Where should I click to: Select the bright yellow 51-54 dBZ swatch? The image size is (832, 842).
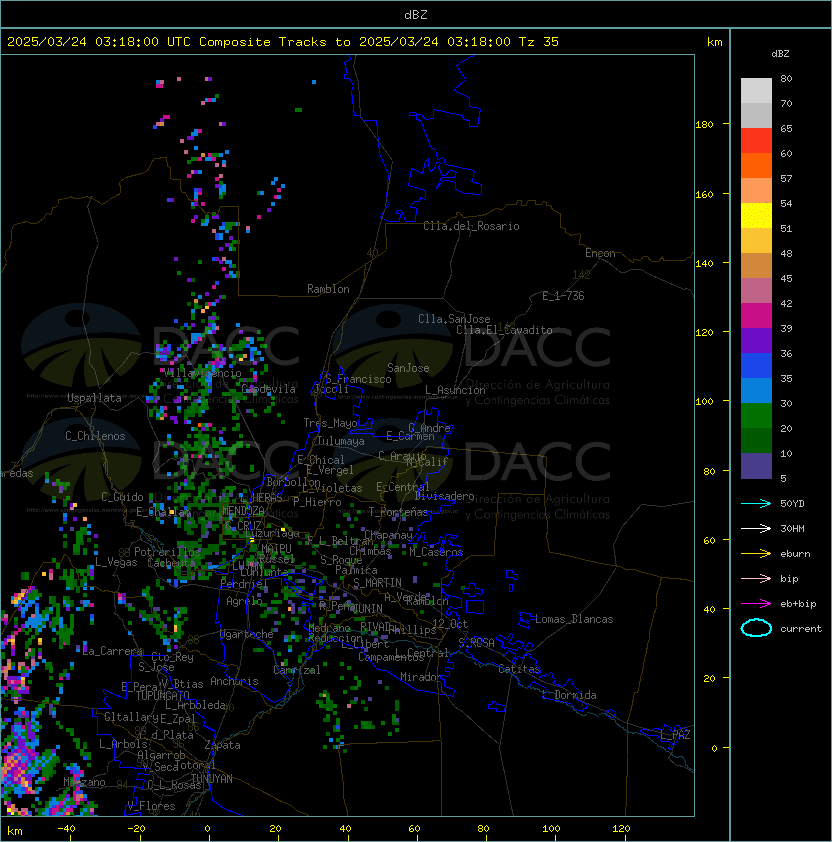(756, 216)
